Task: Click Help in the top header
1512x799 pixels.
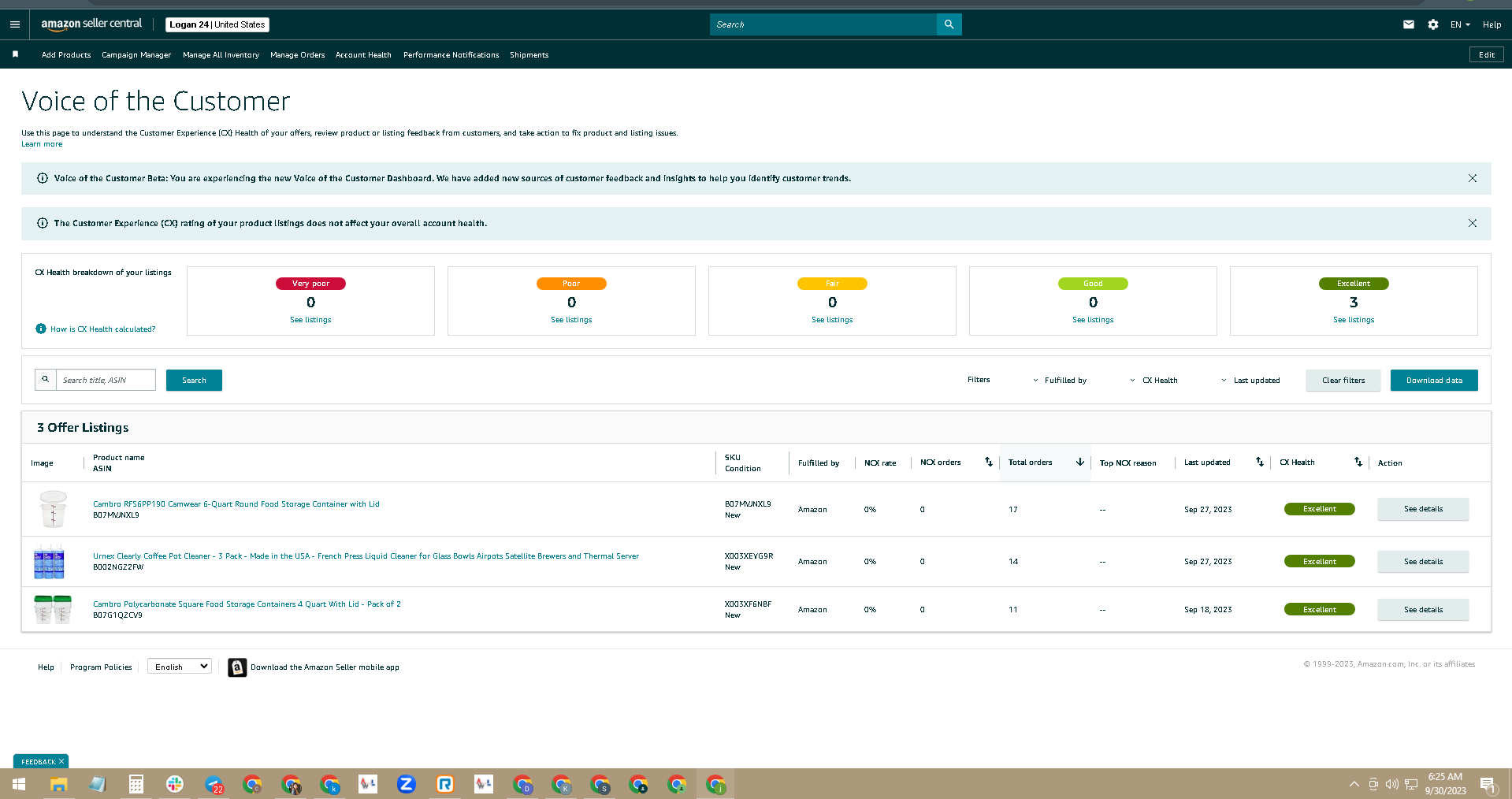Action: click(1492, 24)
